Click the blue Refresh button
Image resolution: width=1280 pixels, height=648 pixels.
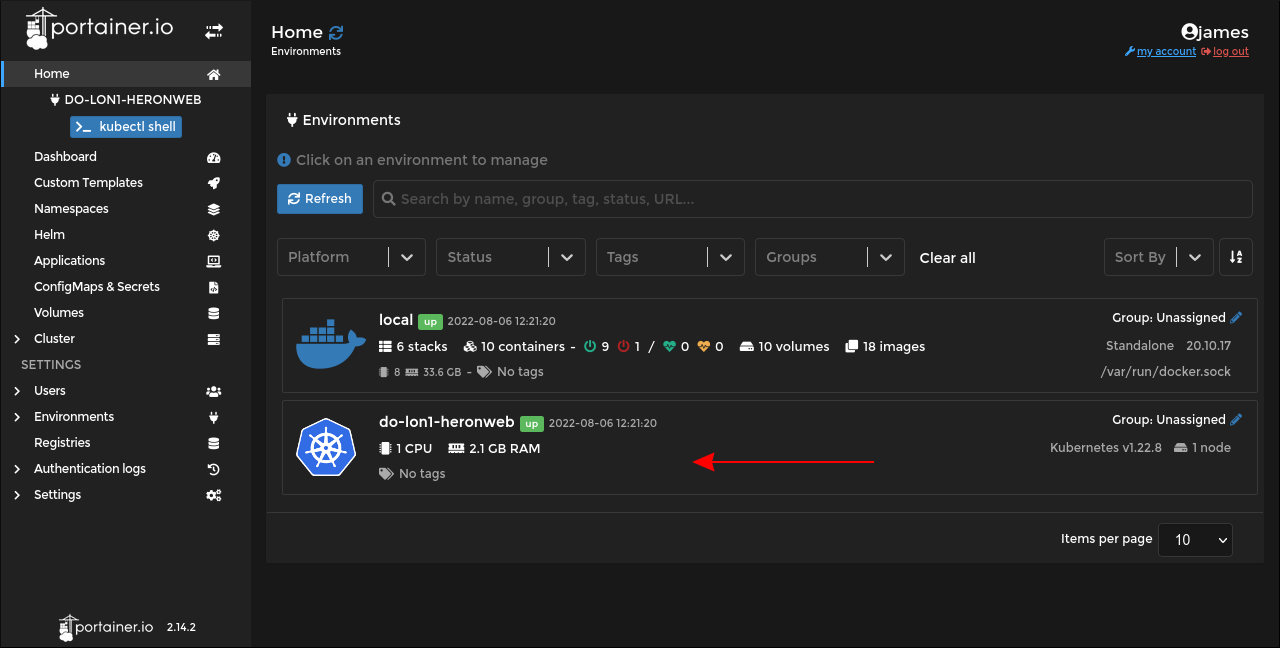[320, 199]
